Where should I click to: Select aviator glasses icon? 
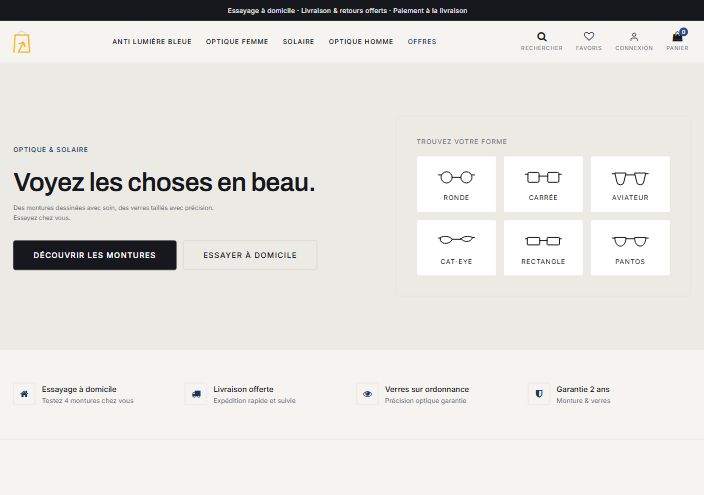pyautogui.click(x=630, y=178)
